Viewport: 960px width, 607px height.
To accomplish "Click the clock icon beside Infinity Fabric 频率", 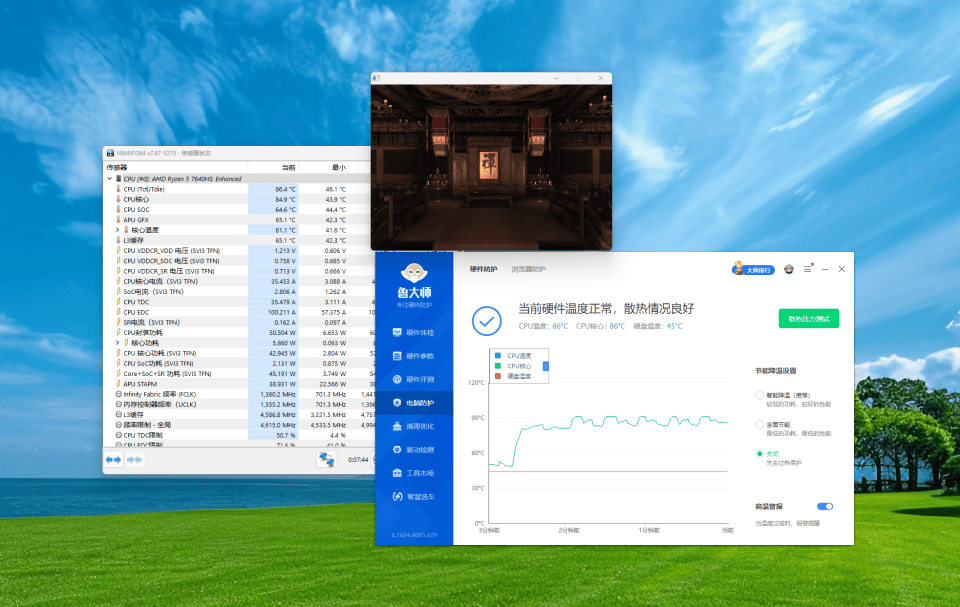I will click(118, 394).
